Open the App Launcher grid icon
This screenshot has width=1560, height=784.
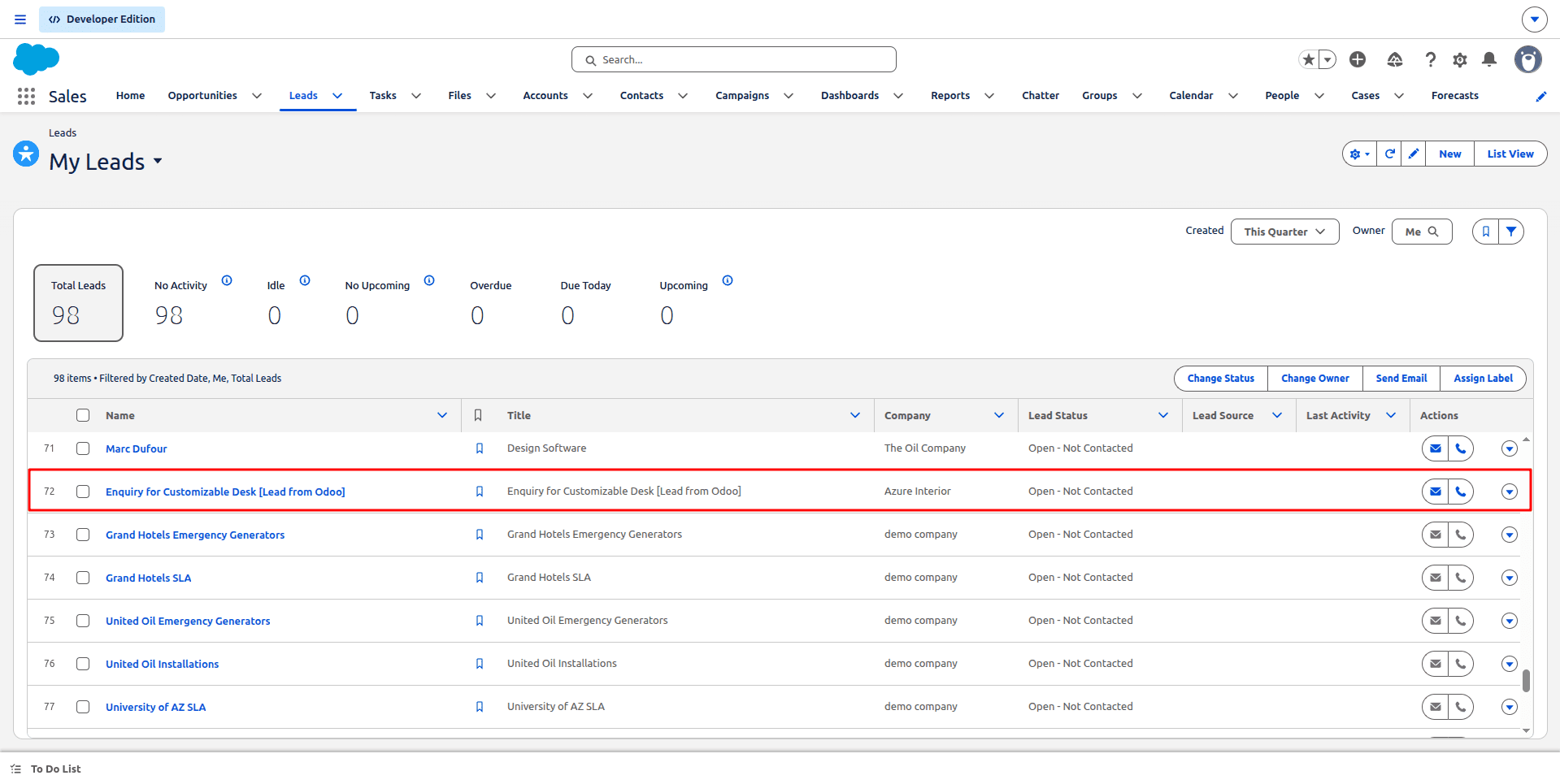[x=26, y=96]
